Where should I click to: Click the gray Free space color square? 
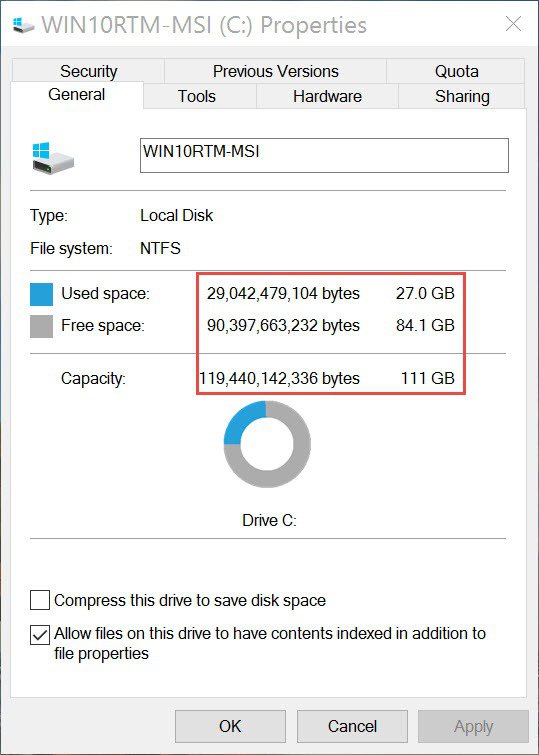tap(41, 326)
